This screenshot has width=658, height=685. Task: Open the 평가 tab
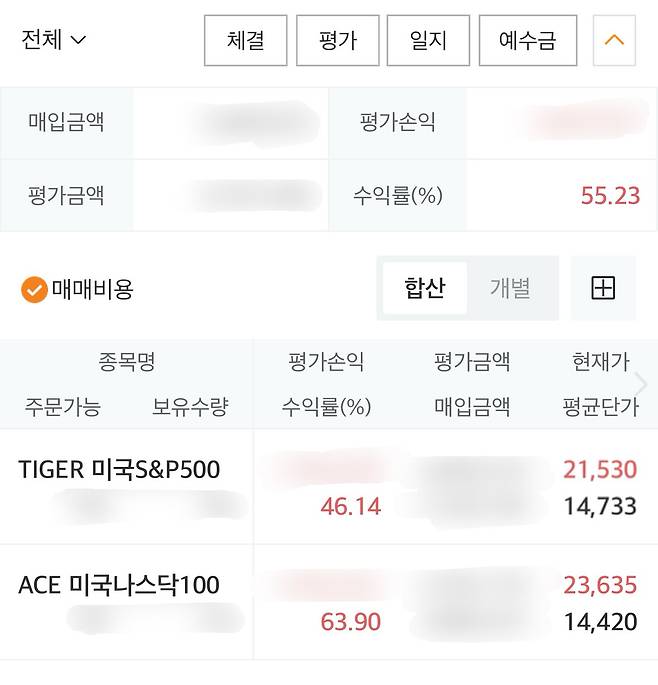pos(337,41)
